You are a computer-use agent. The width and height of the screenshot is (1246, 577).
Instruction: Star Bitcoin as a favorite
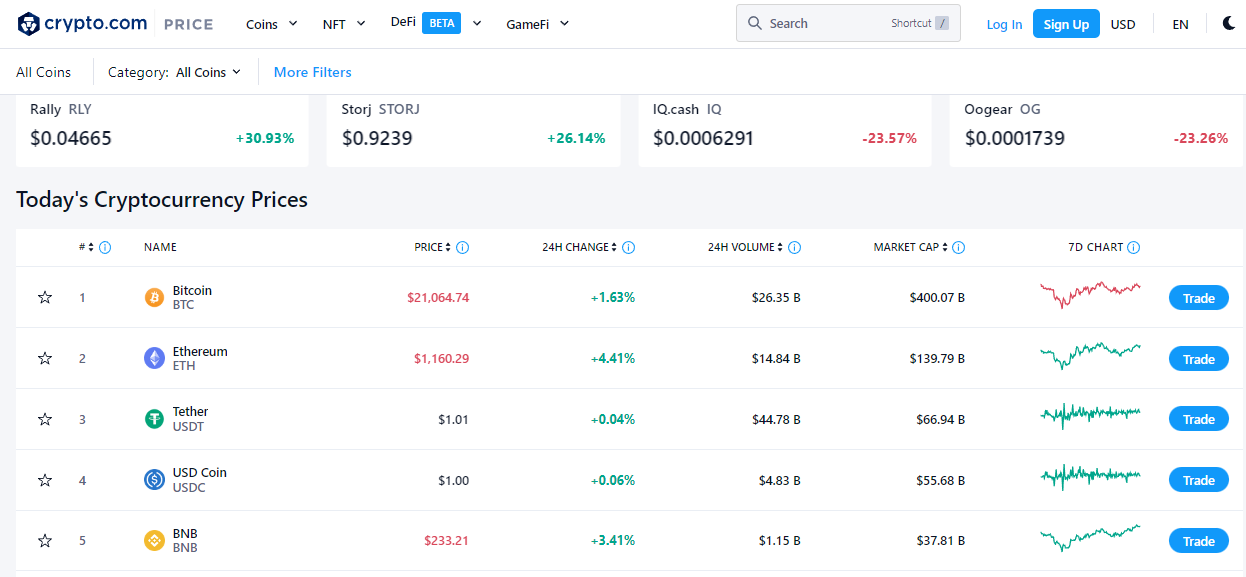[x=44, y=297]
